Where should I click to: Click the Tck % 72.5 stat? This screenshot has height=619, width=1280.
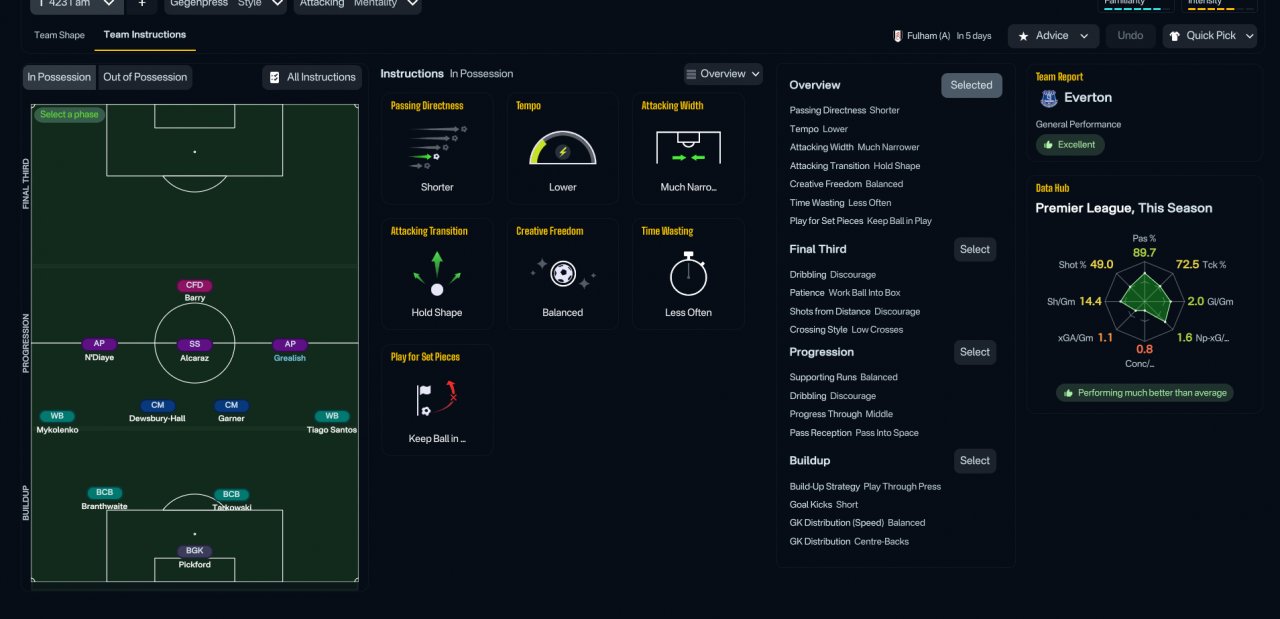(x=1201, y=265)
